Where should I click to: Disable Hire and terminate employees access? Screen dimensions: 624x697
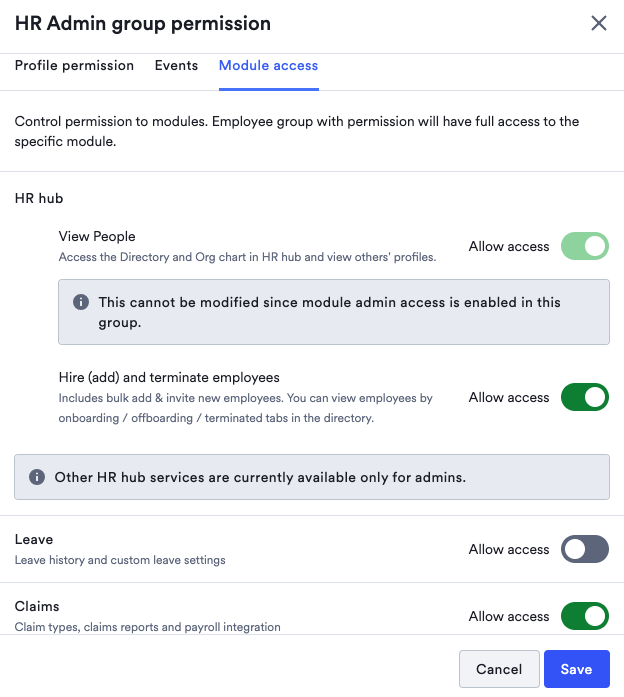(x=584, y=397)
